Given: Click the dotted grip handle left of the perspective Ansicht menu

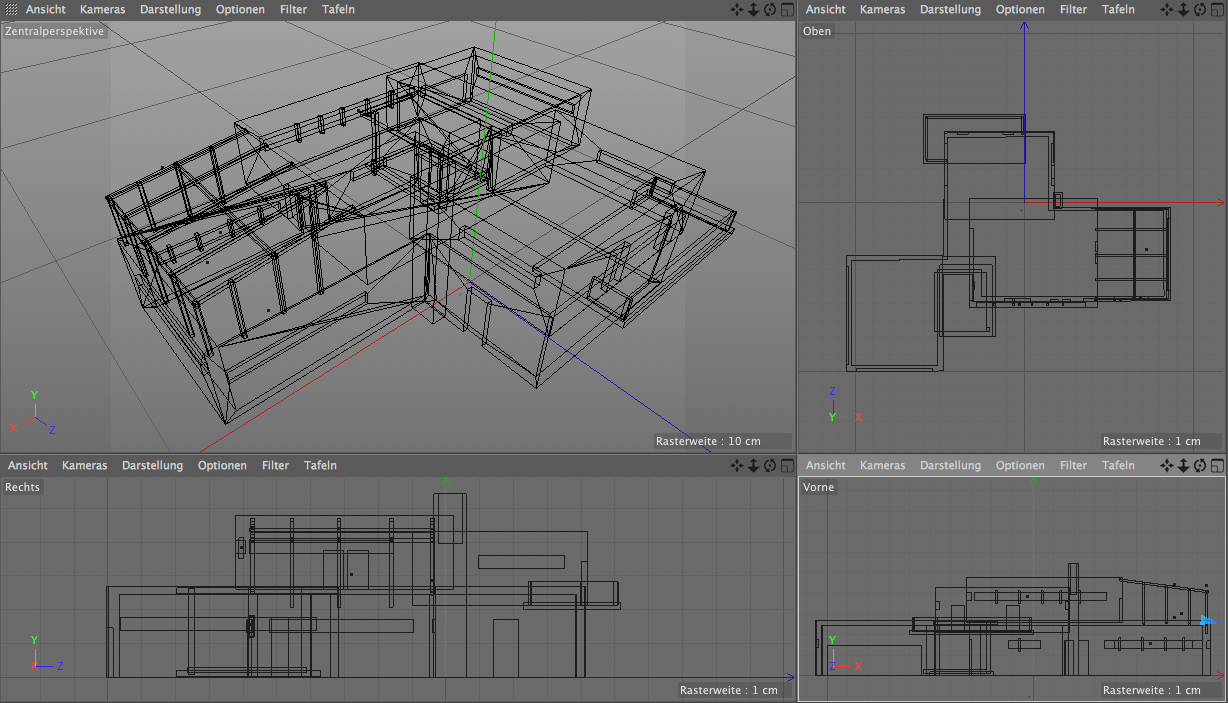Looking at the screenshot, I should 11,10.
